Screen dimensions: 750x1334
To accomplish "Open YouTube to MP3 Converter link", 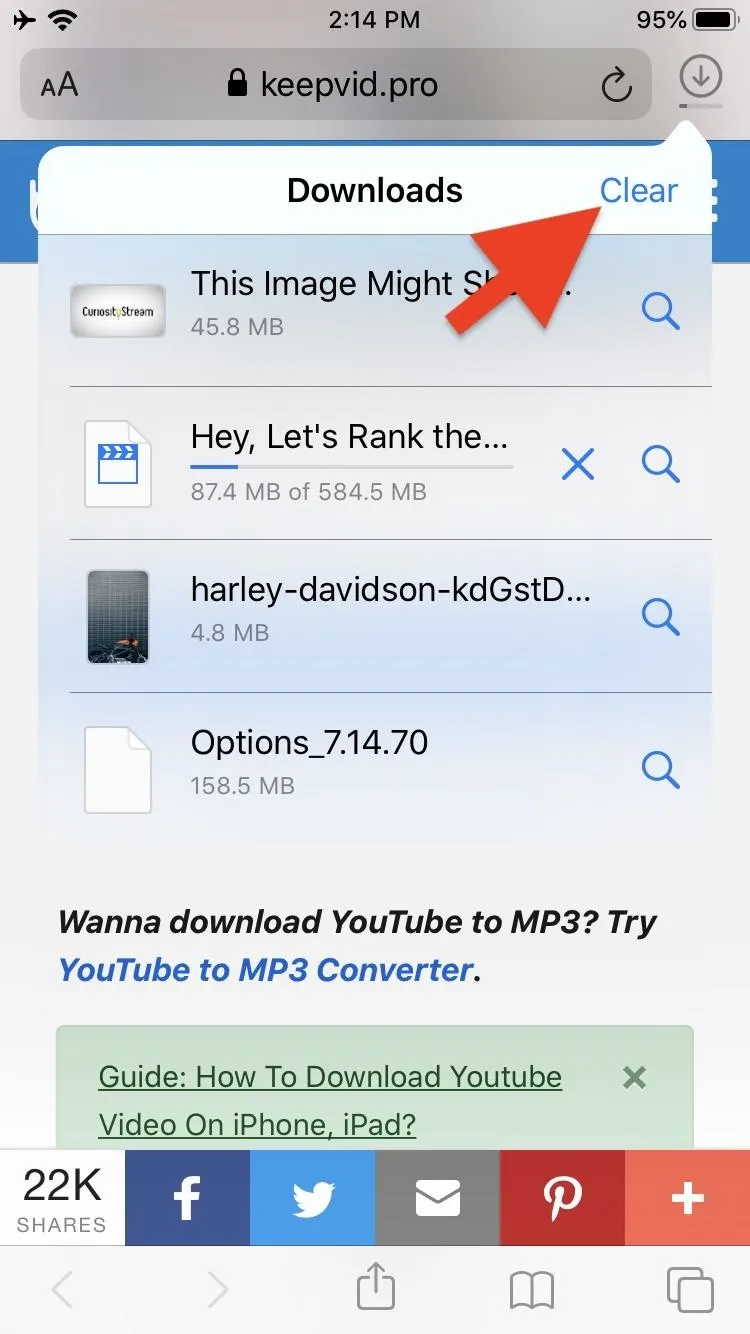I will 265,969.
